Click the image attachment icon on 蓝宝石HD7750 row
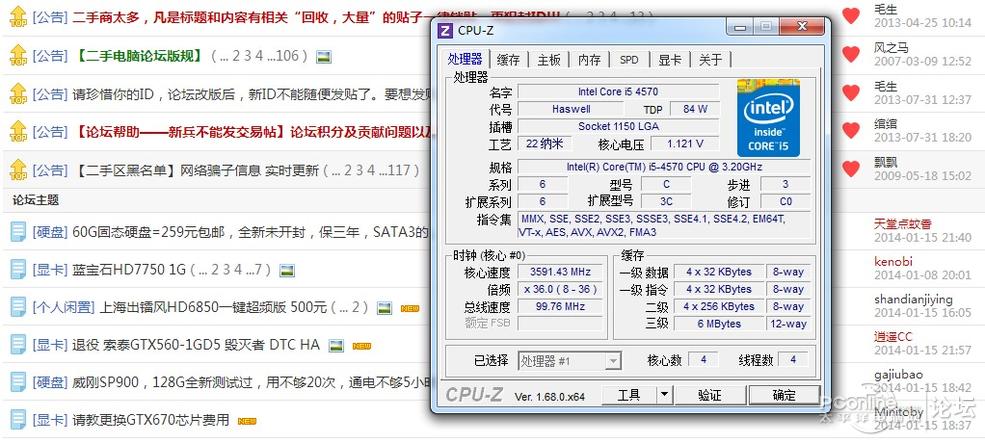Screen dimensions: 985x443 [x=287, y=271]
